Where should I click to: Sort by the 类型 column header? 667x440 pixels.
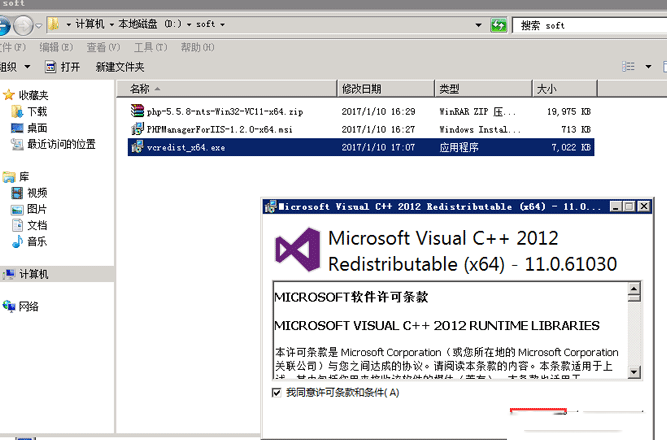point(483,89)
